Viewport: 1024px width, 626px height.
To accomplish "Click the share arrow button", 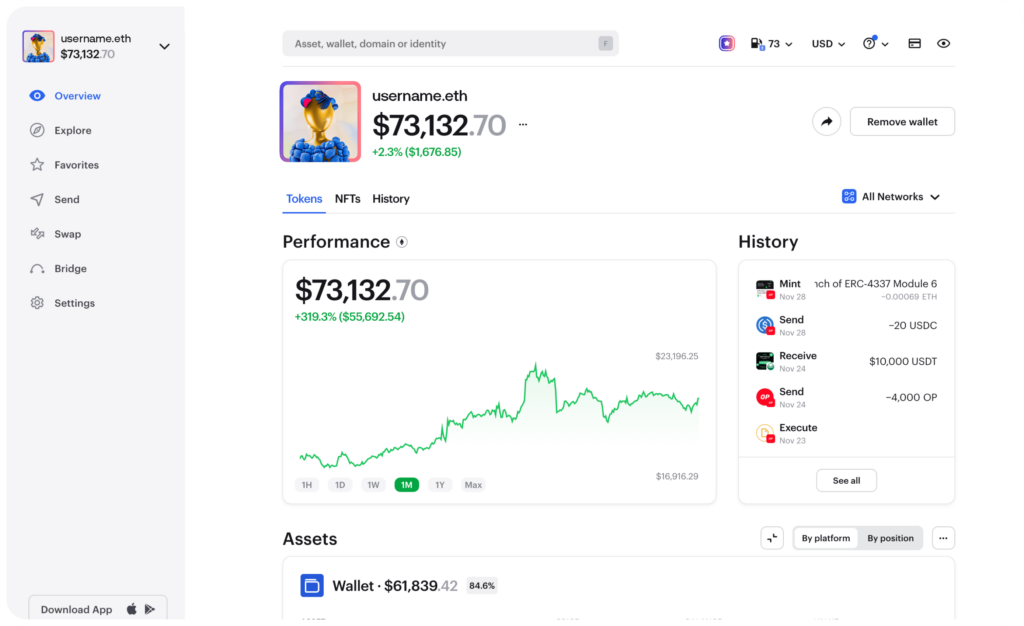I will coord(826,121).
